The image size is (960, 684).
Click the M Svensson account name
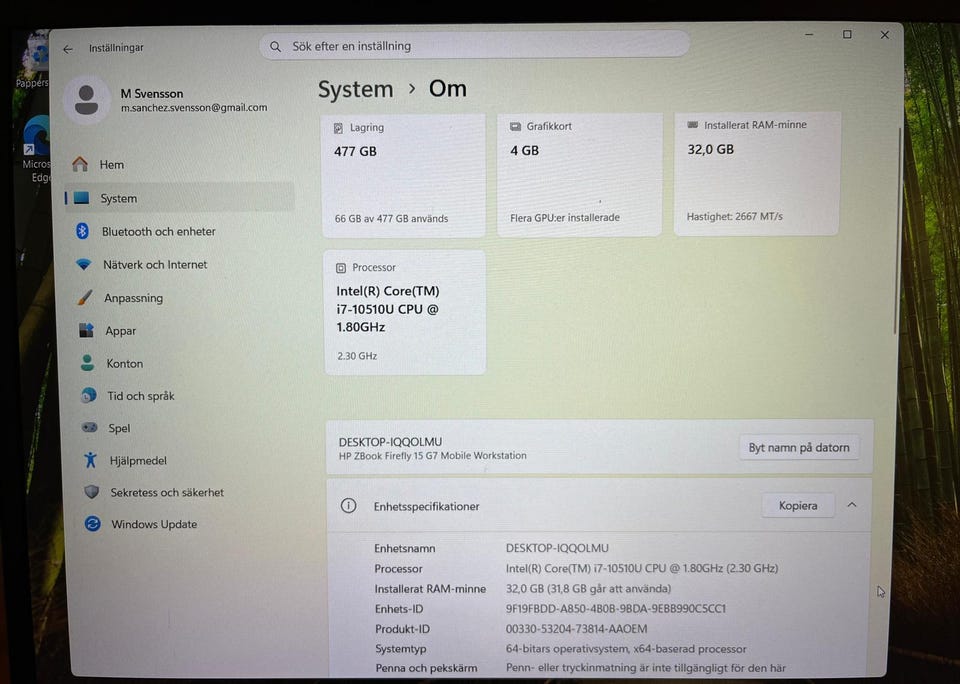[152, 94]
